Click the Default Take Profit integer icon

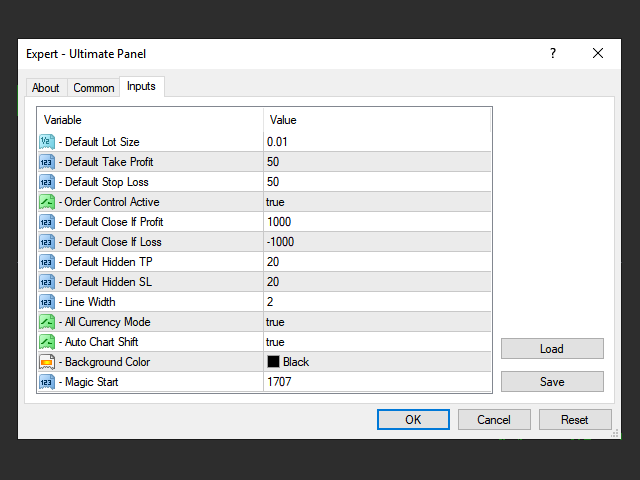[46, 162]
